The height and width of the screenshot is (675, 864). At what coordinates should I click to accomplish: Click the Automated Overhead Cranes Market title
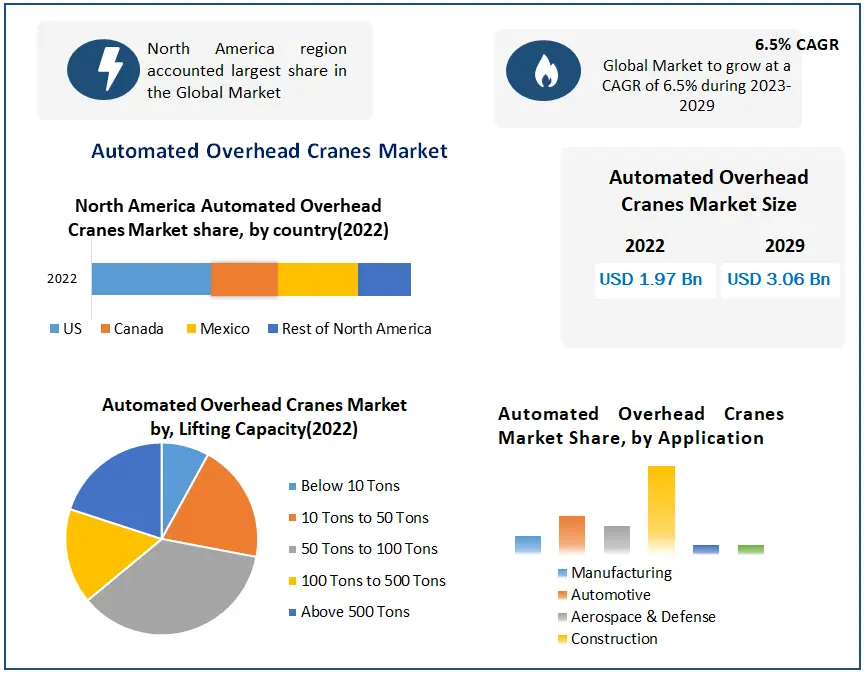[x=269, y=151]
